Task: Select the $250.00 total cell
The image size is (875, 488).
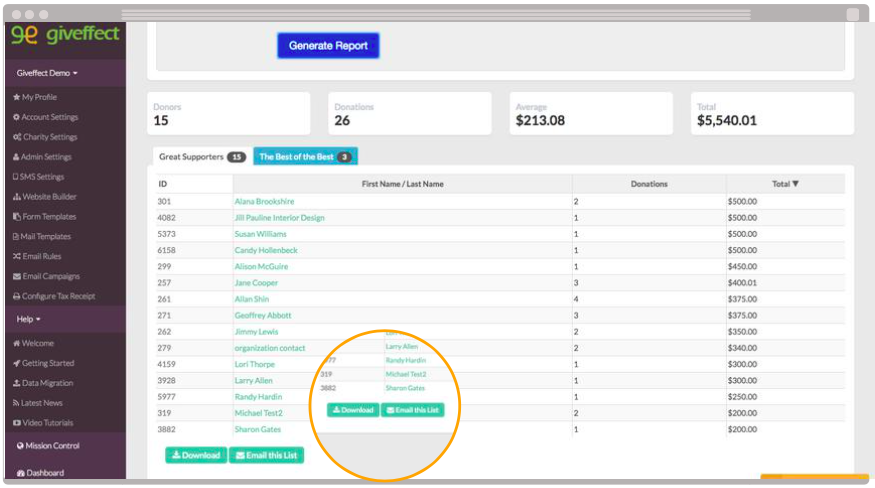Action: pos(742,397)
